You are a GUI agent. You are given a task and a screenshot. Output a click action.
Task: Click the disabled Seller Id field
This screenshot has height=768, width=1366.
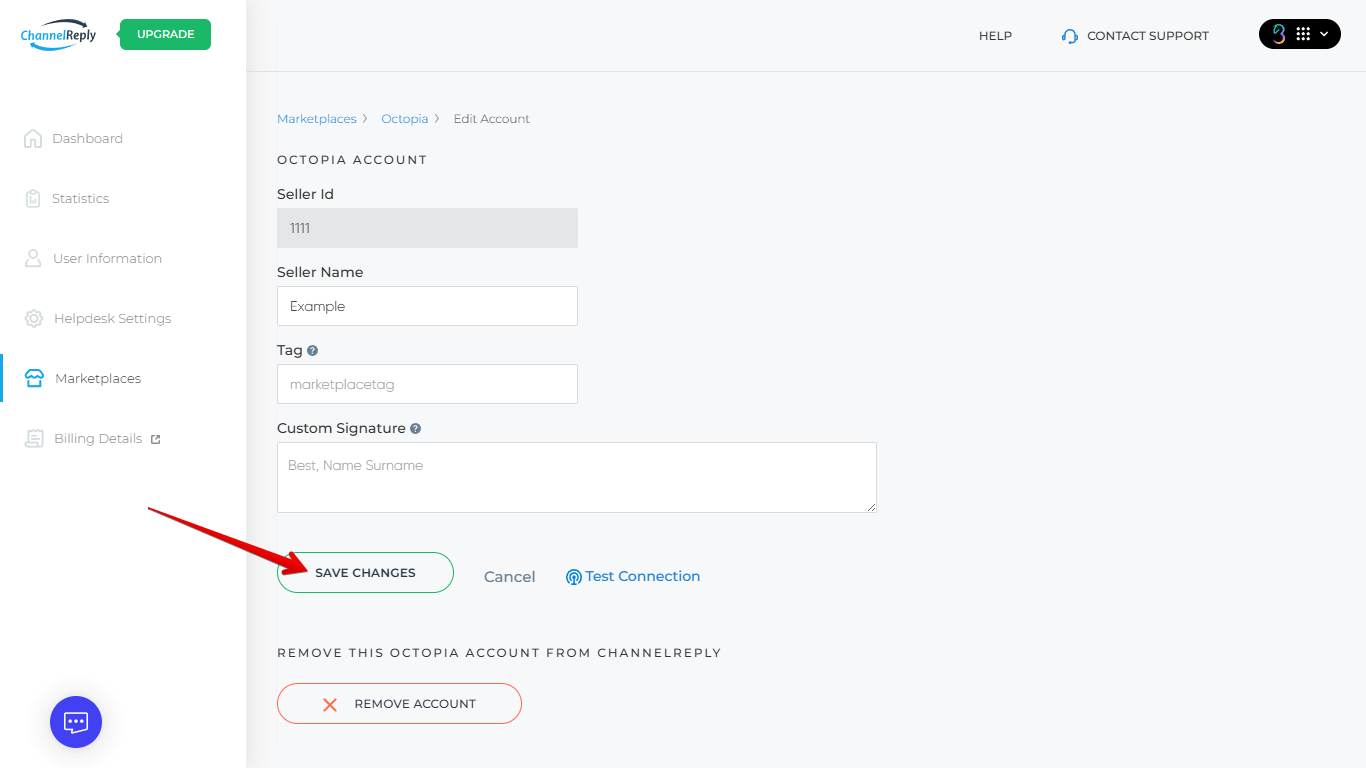point(427,228)
